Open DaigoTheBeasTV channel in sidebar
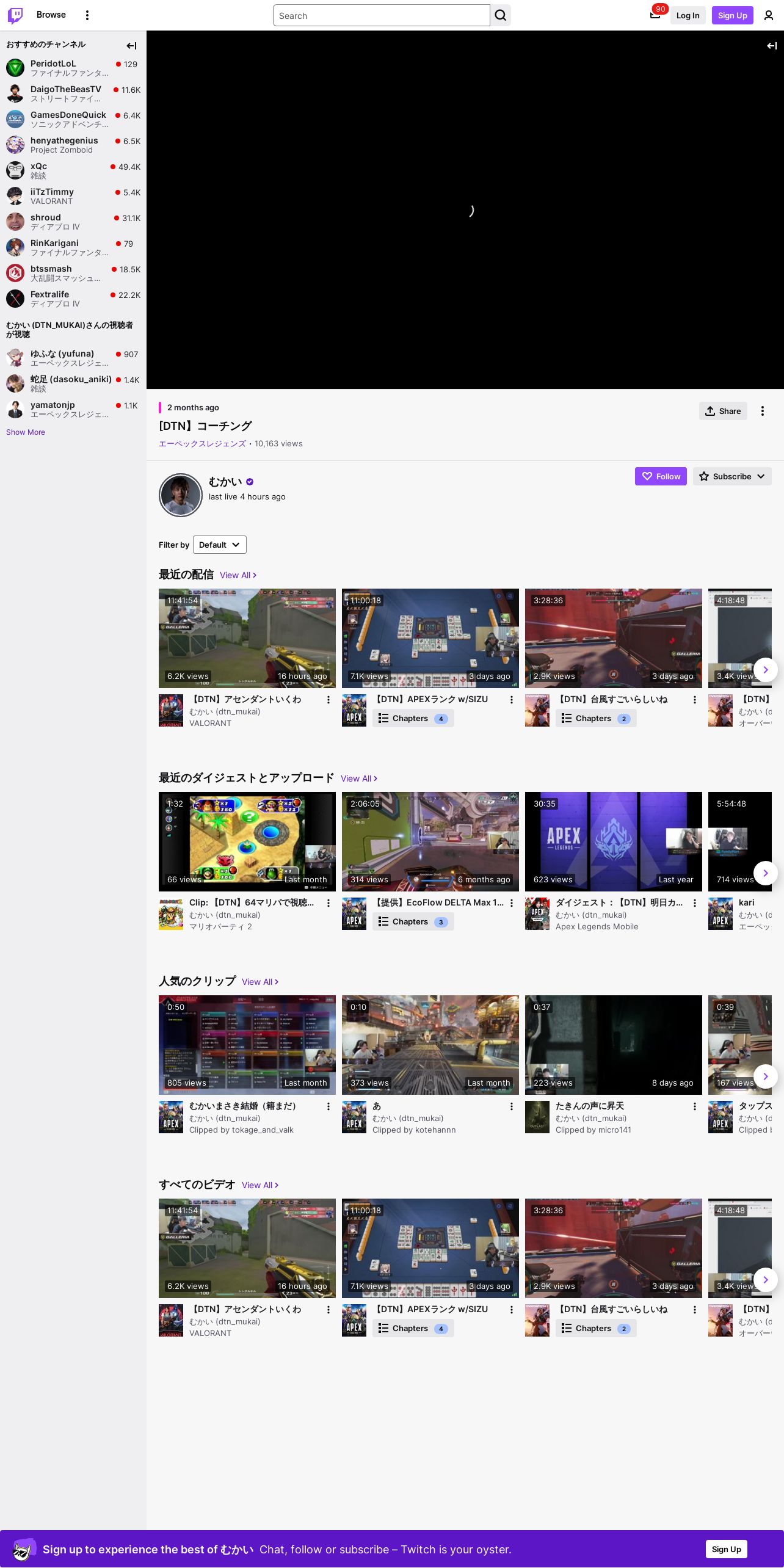 [73, 93]
